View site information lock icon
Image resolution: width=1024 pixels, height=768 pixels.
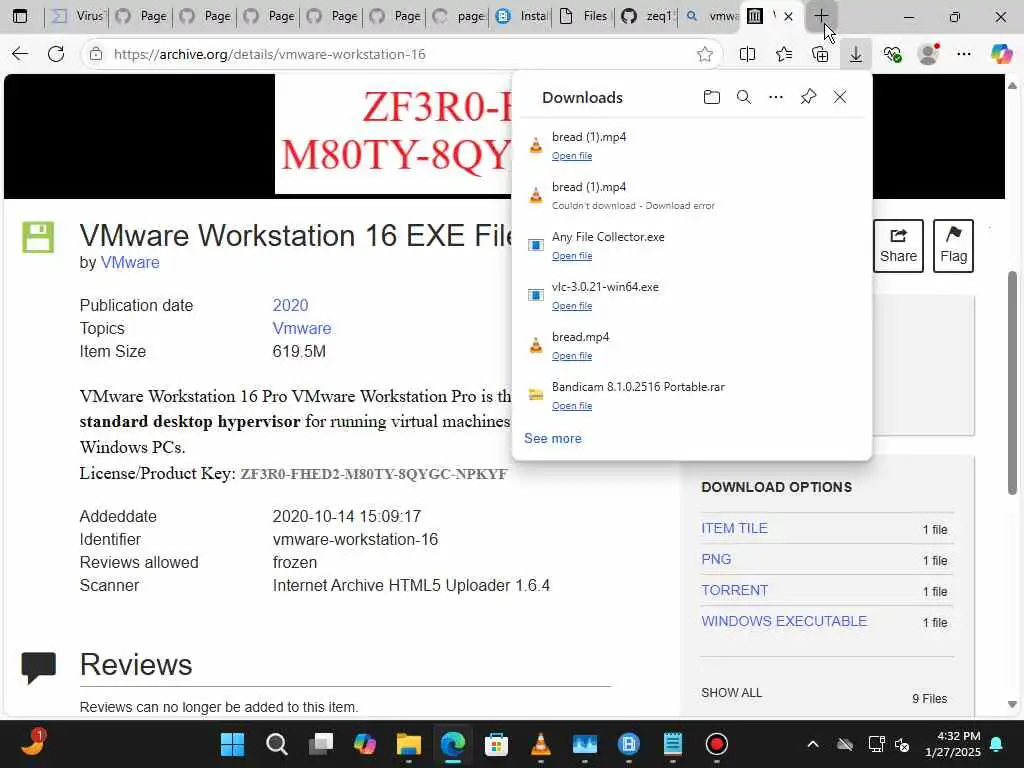click(x=96, y=54)
